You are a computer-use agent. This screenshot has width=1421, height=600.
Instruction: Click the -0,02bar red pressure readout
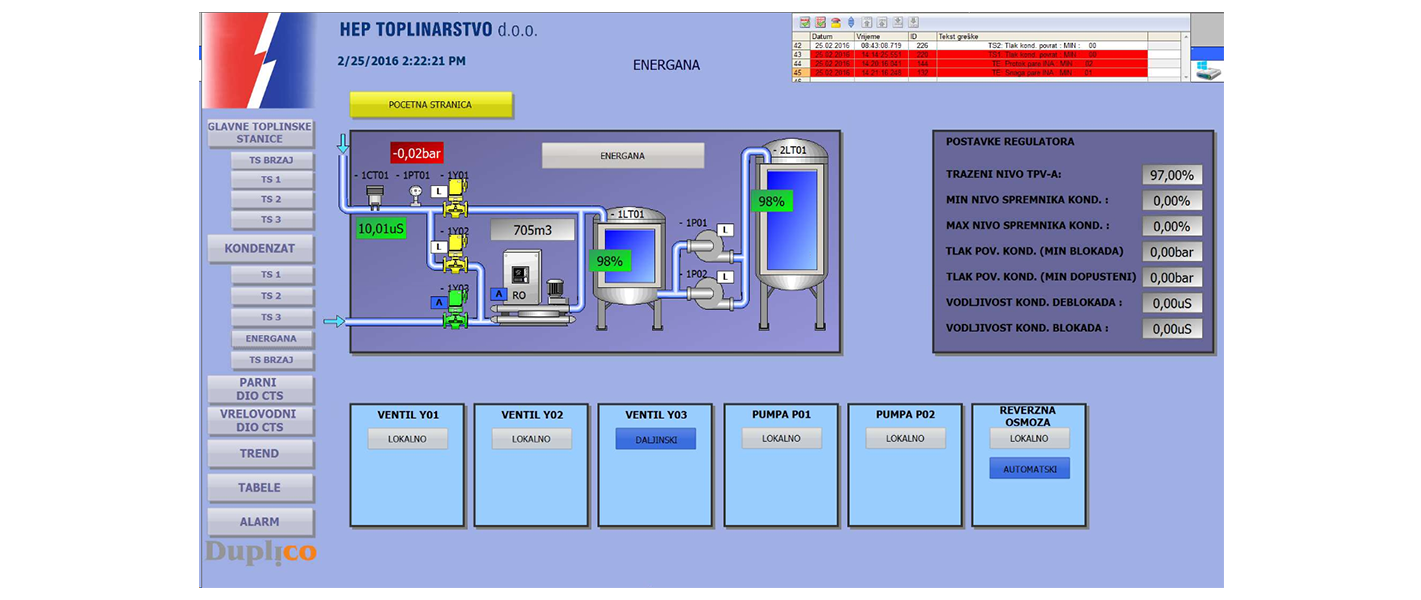click(x=417, y=153)
